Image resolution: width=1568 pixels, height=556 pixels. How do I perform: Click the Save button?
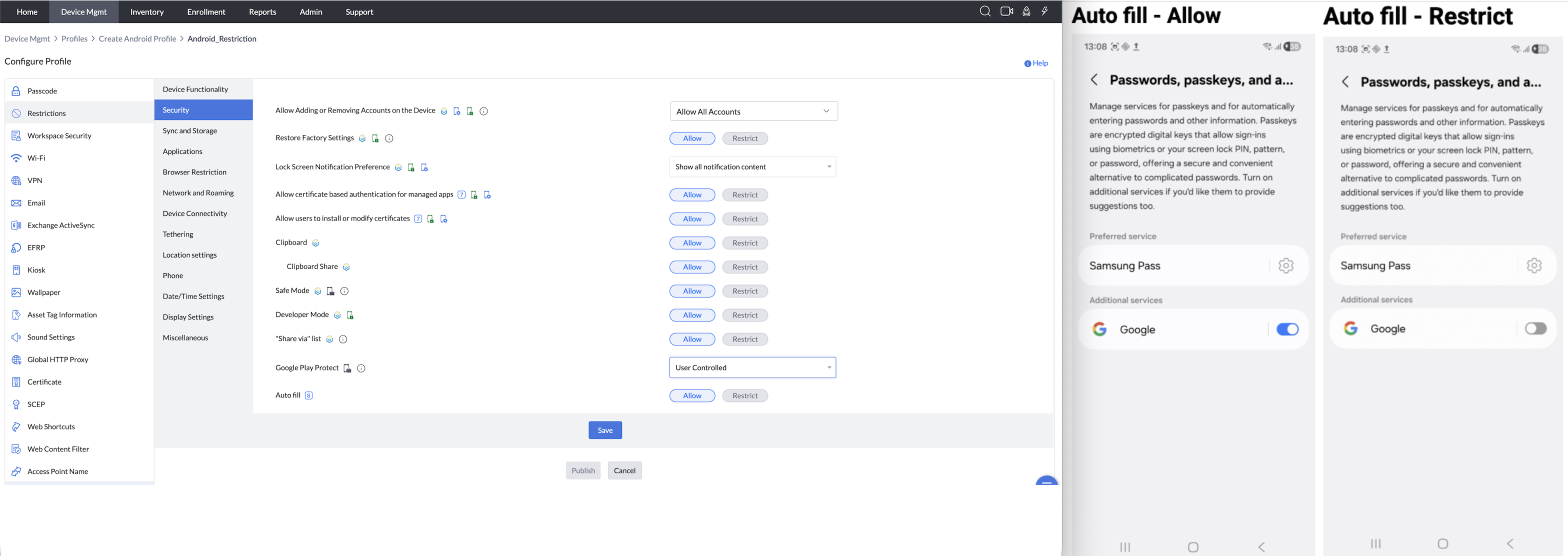[x=604, y=430]
